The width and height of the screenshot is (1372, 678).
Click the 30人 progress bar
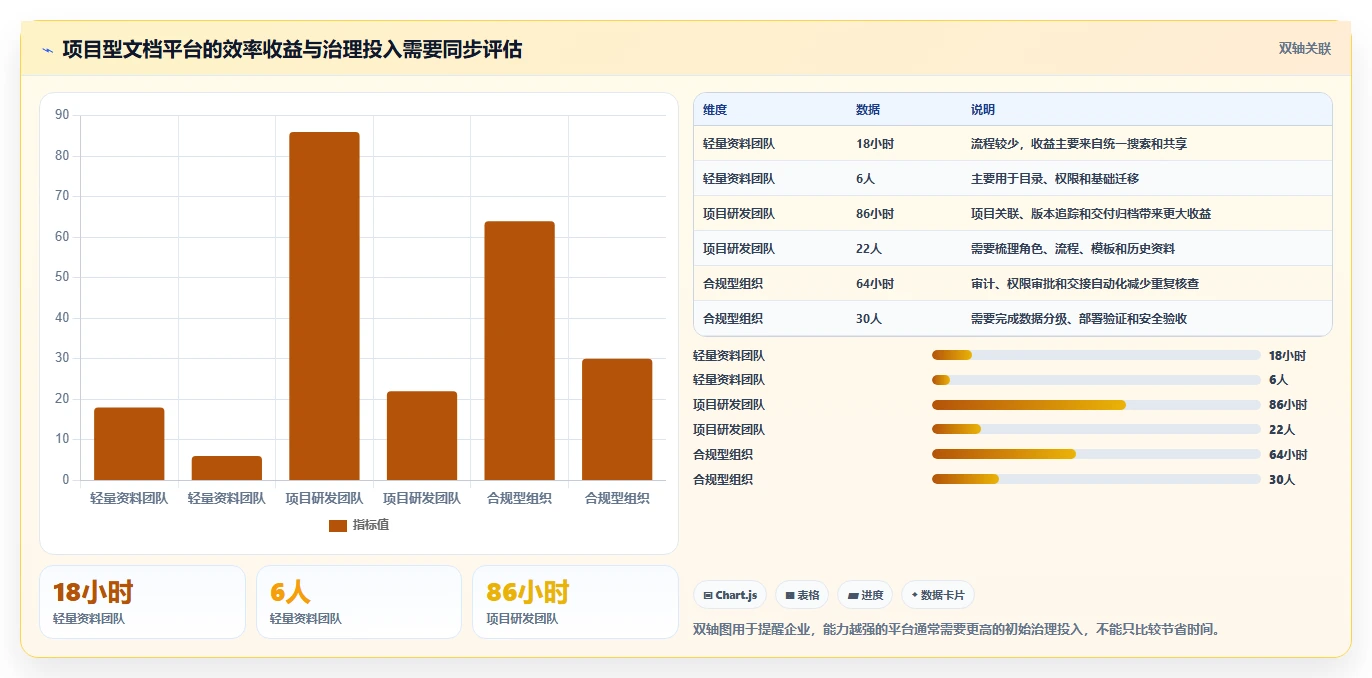(x=1096, y=479)
